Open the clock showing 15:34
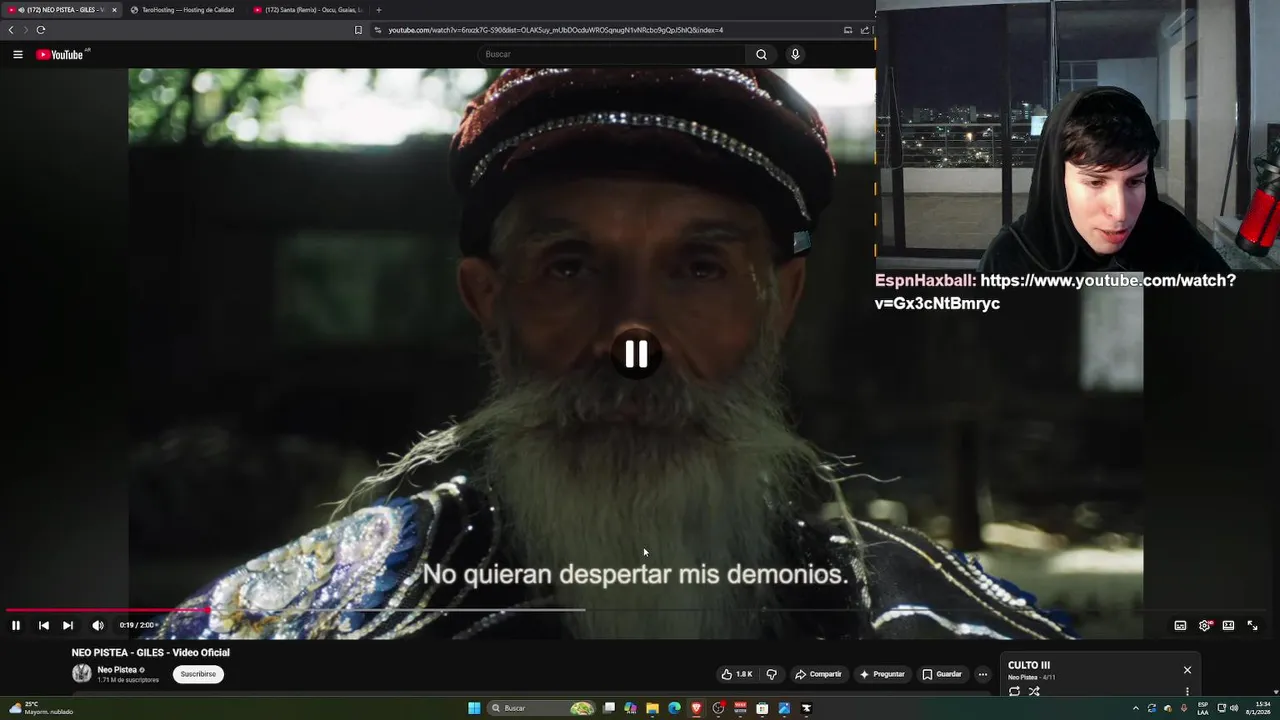The image size is (1280, 720). (x=1257, y=708)
